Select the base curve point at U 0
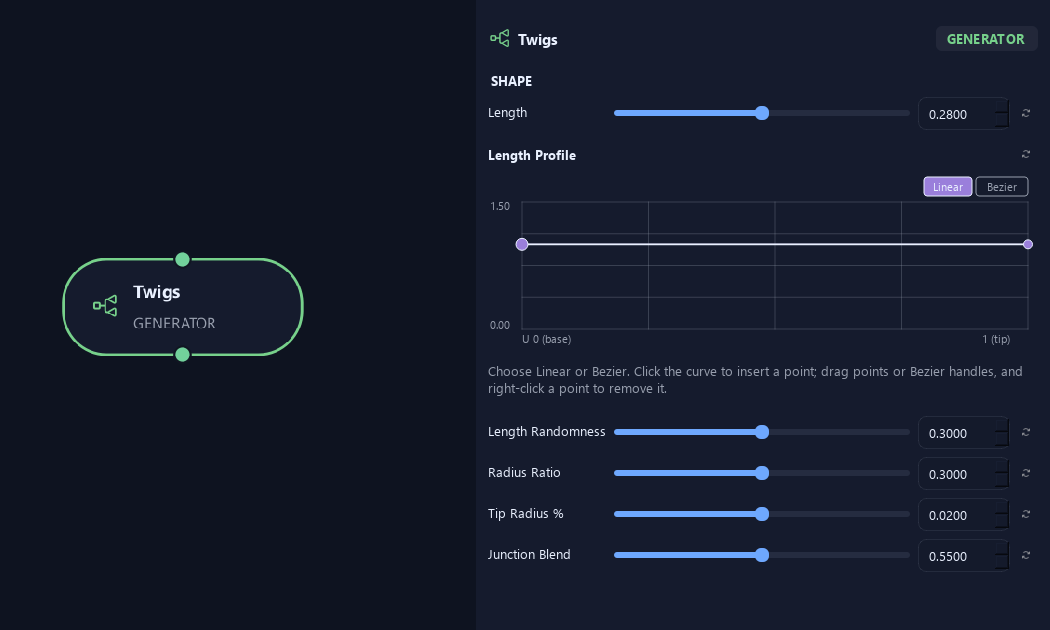 (x=522, y=244)
